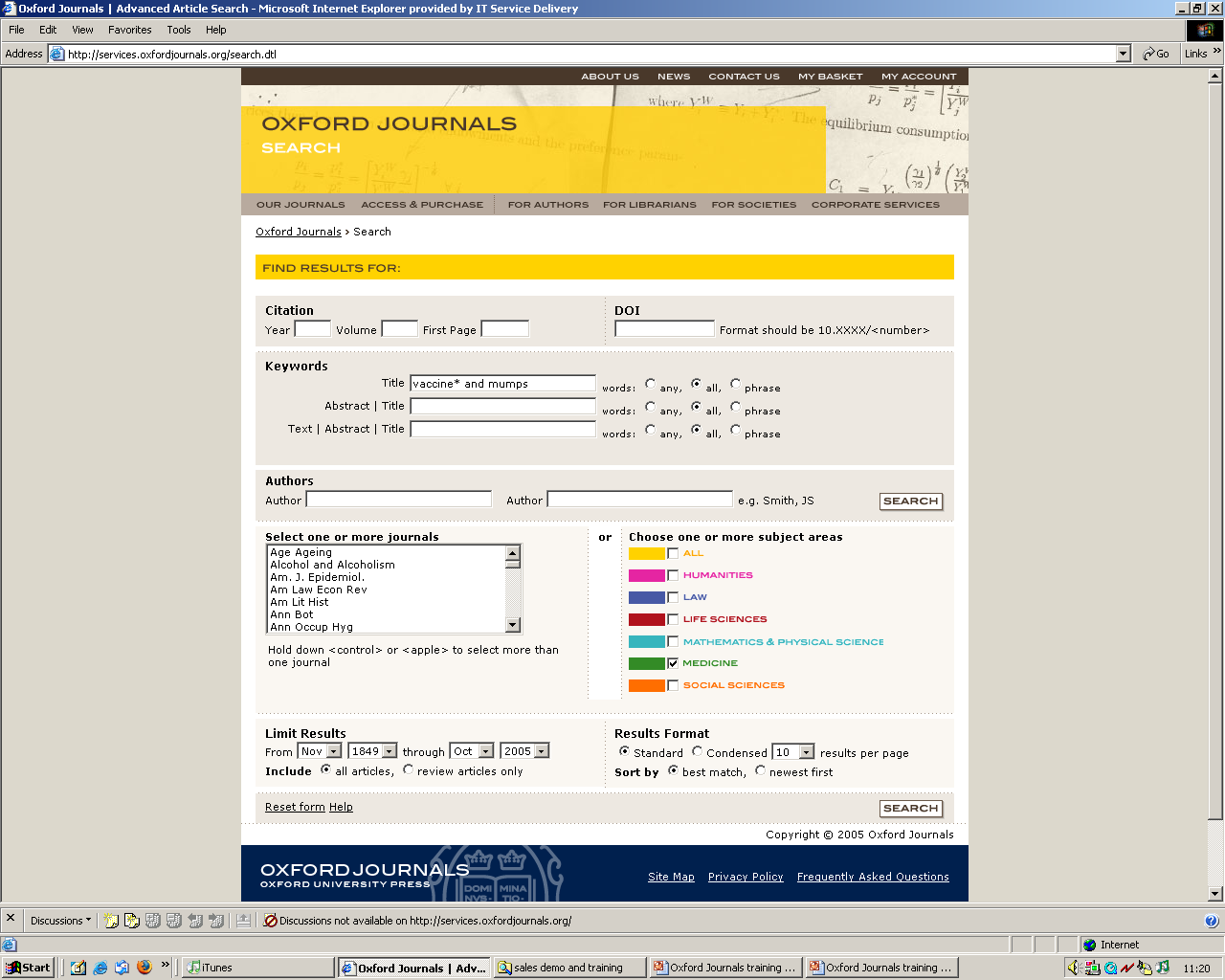Screen dimensions: 1225x980
Task: Open the Tools menu
Action: point(179,30)
